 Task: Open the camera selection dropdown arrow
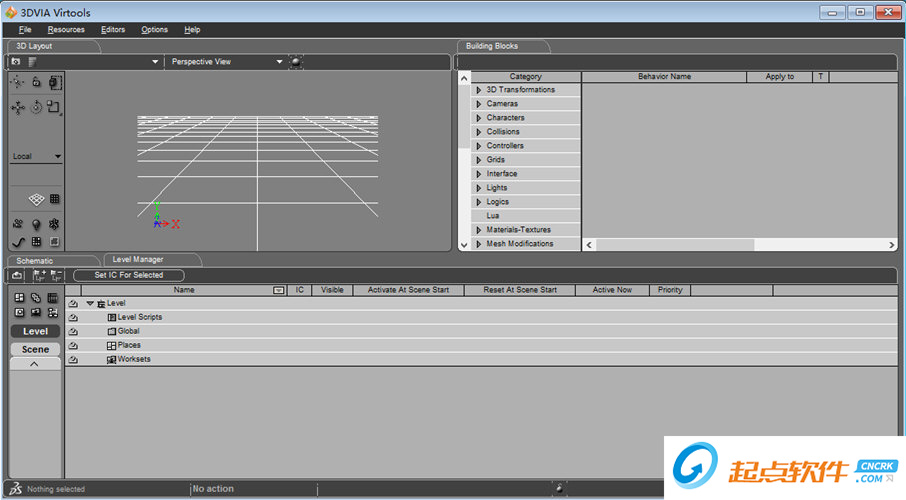click(155, 61)
